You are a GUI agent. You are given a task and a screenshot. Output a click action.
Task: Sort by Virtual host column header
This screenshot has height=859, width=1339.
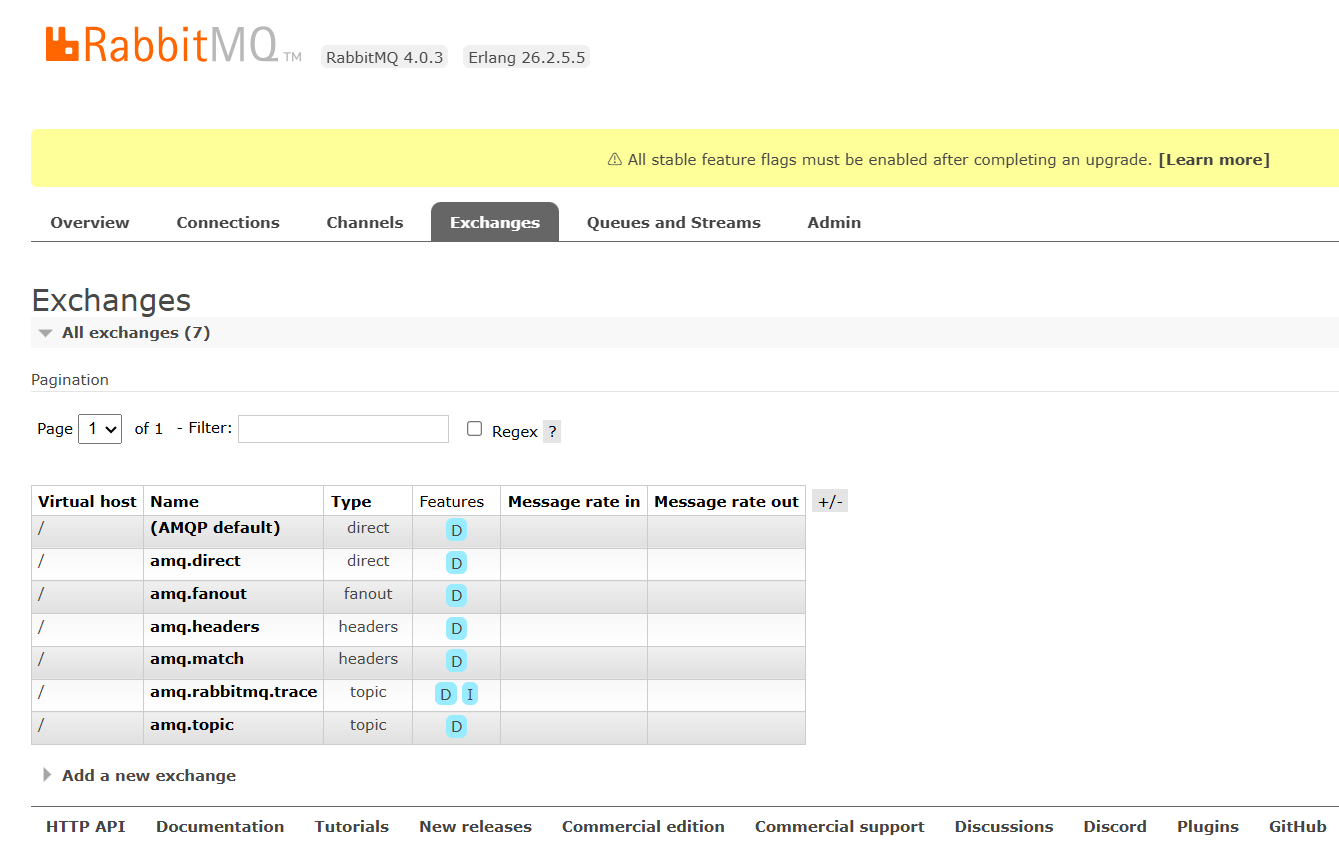coord(87,502)
